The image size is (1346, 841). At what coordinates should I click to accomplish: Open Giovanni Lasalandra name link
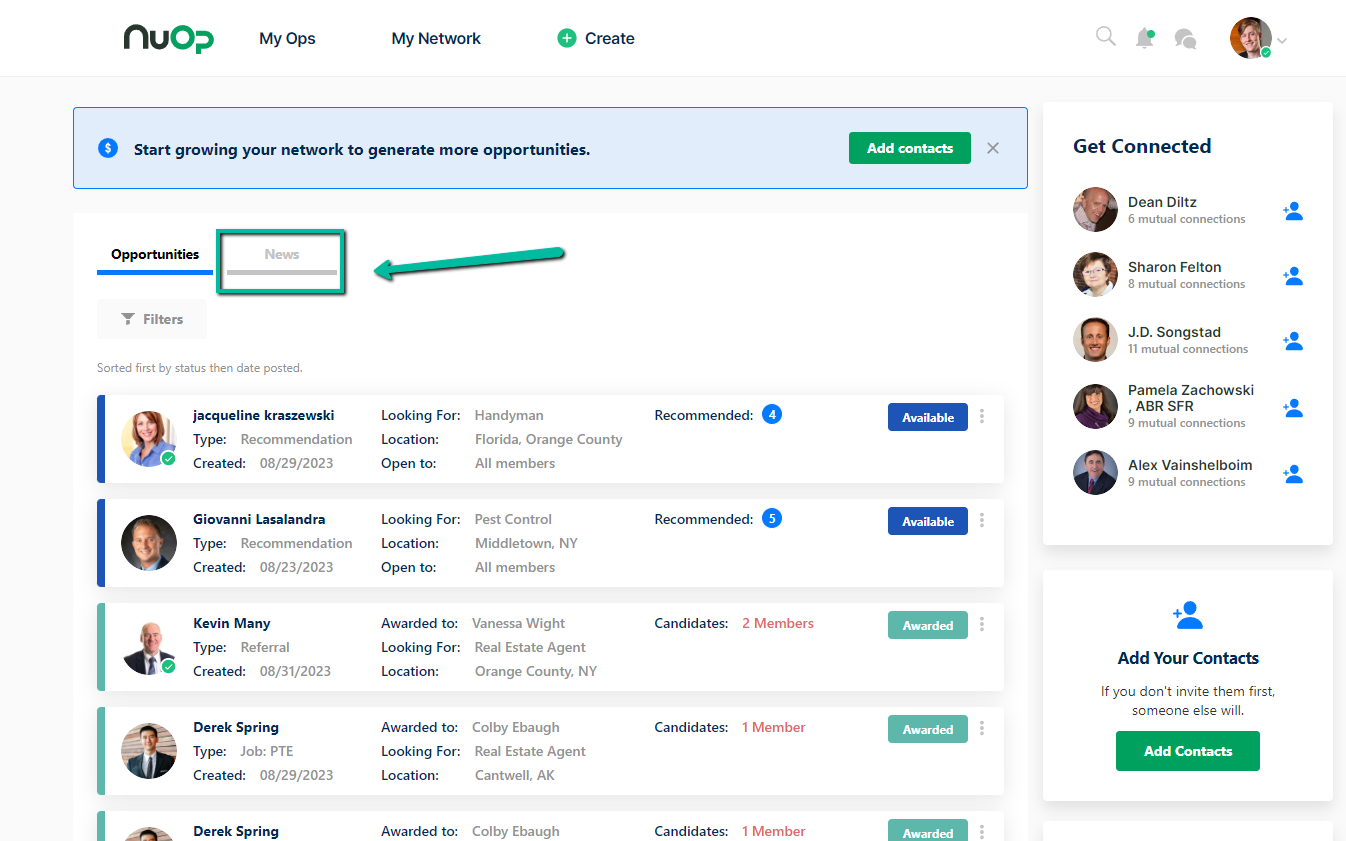pyautogui.click(x=259, y=519)
